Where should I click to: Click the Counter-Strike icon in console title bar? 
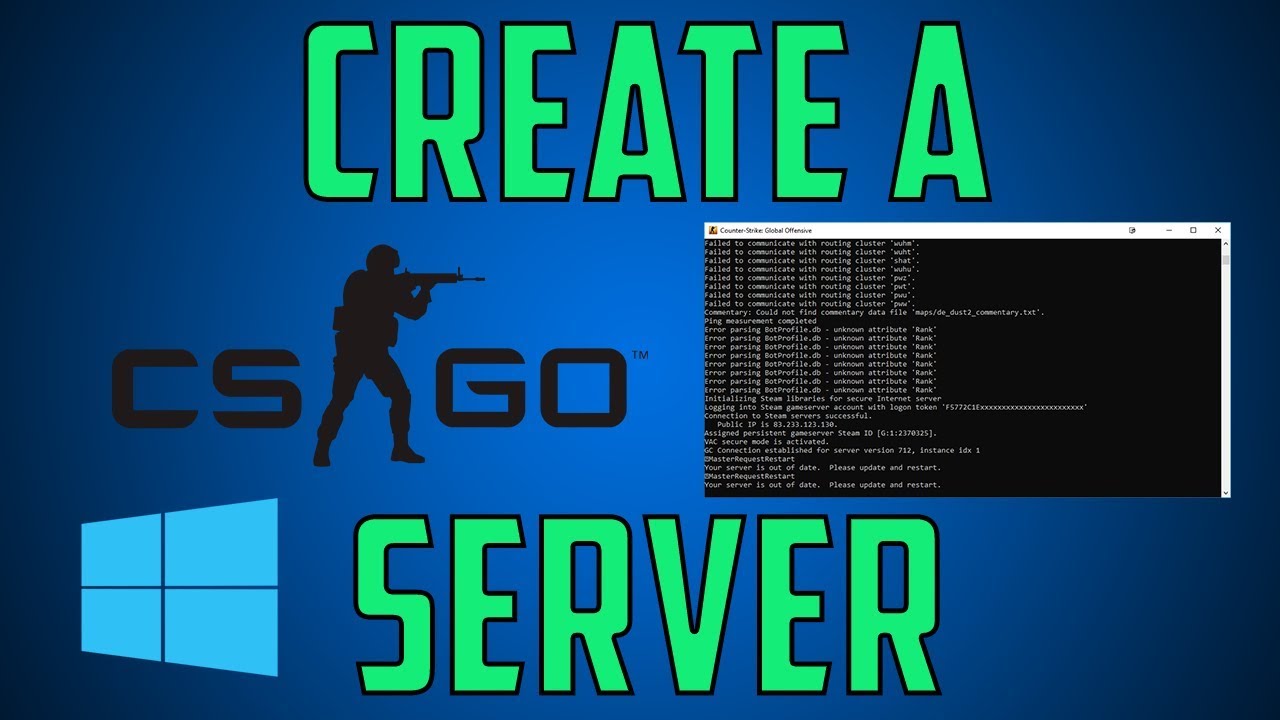click(x=712, y=230)
